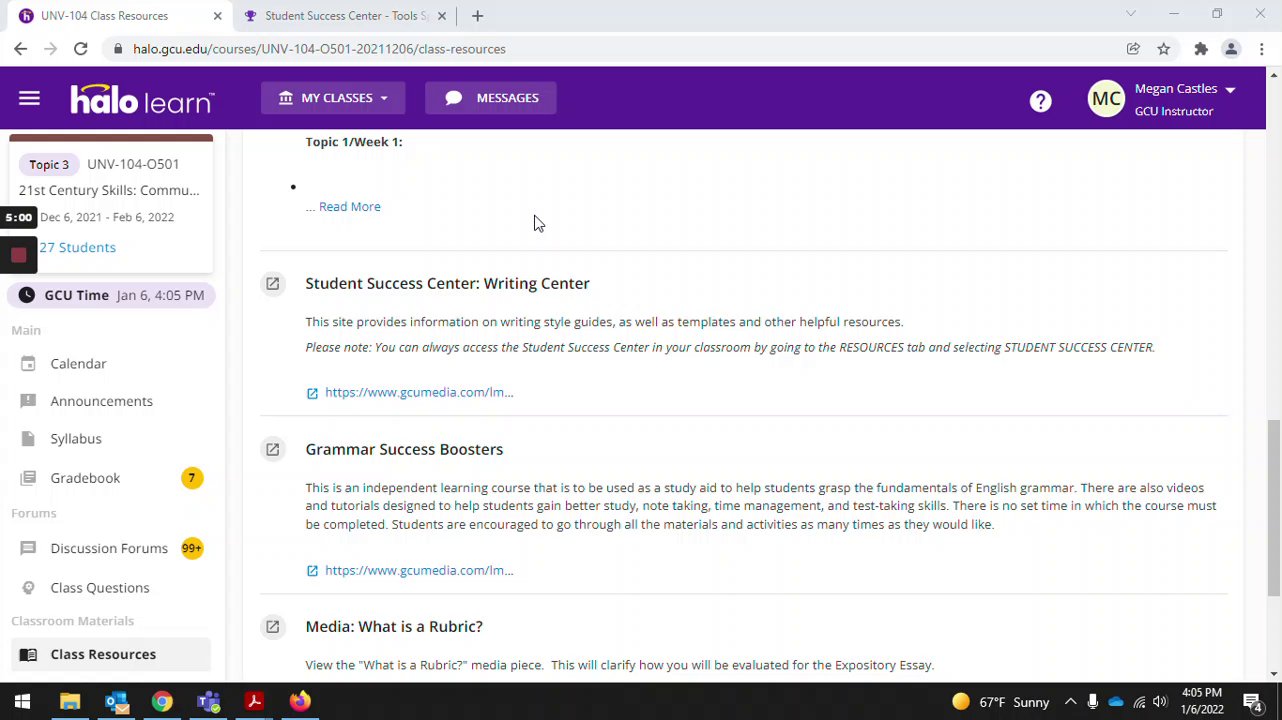1282x720 pixels.
Task: Close the Student Success Center browser tab
Action: coord(441,16)
